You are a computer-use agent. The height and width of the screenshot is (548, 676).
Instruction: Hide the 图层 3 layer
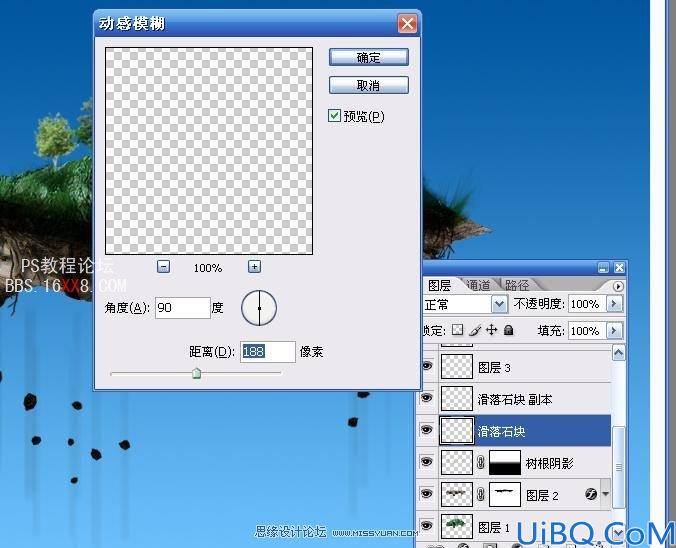(x=426, y=366)
